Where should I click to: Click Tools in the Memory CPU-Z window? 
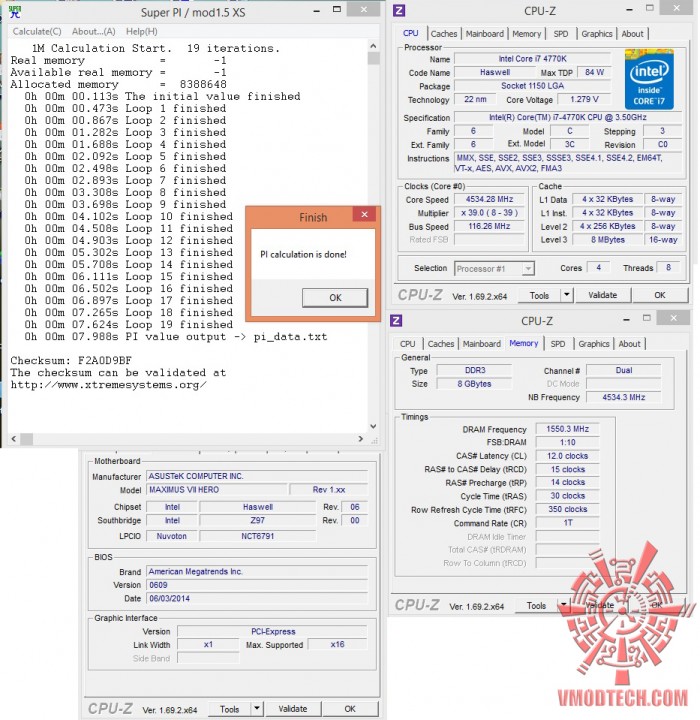[536, 606]
